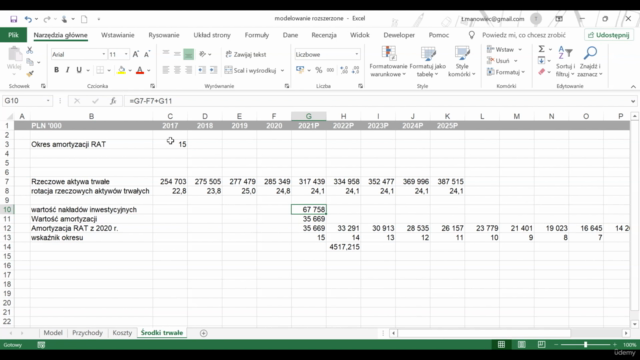Viewport: 640px width, 360px height.
Task: Open Znajdź i zaznacz menu
Action: point(590,61)
